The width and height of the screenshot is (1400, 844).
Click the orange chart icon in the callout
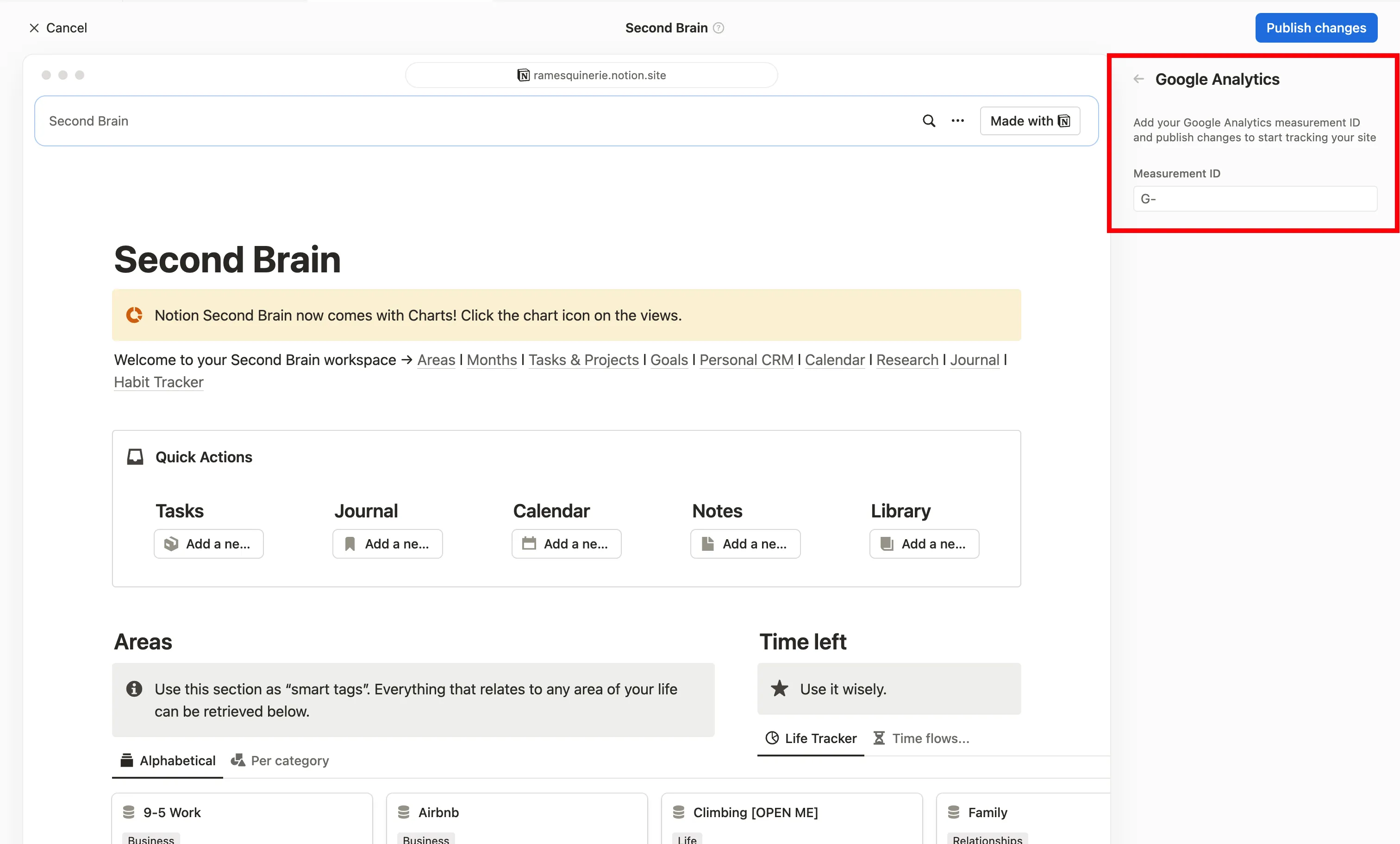[x=134, y=315]
